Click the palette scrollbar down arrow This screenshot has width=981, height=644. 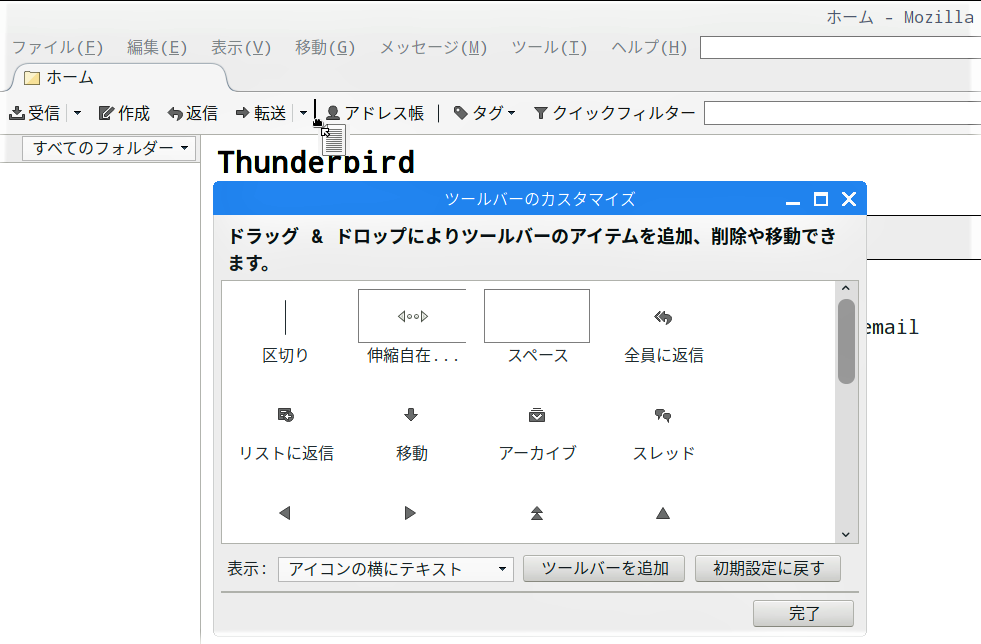846,534
